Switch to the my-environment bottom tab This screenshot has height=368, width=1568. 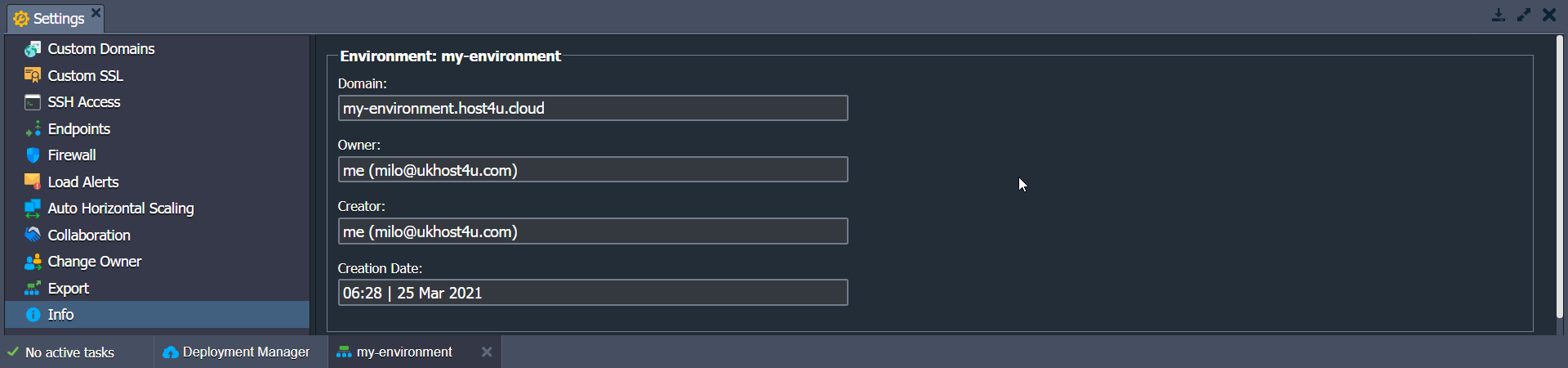click(x=403, y=352)
